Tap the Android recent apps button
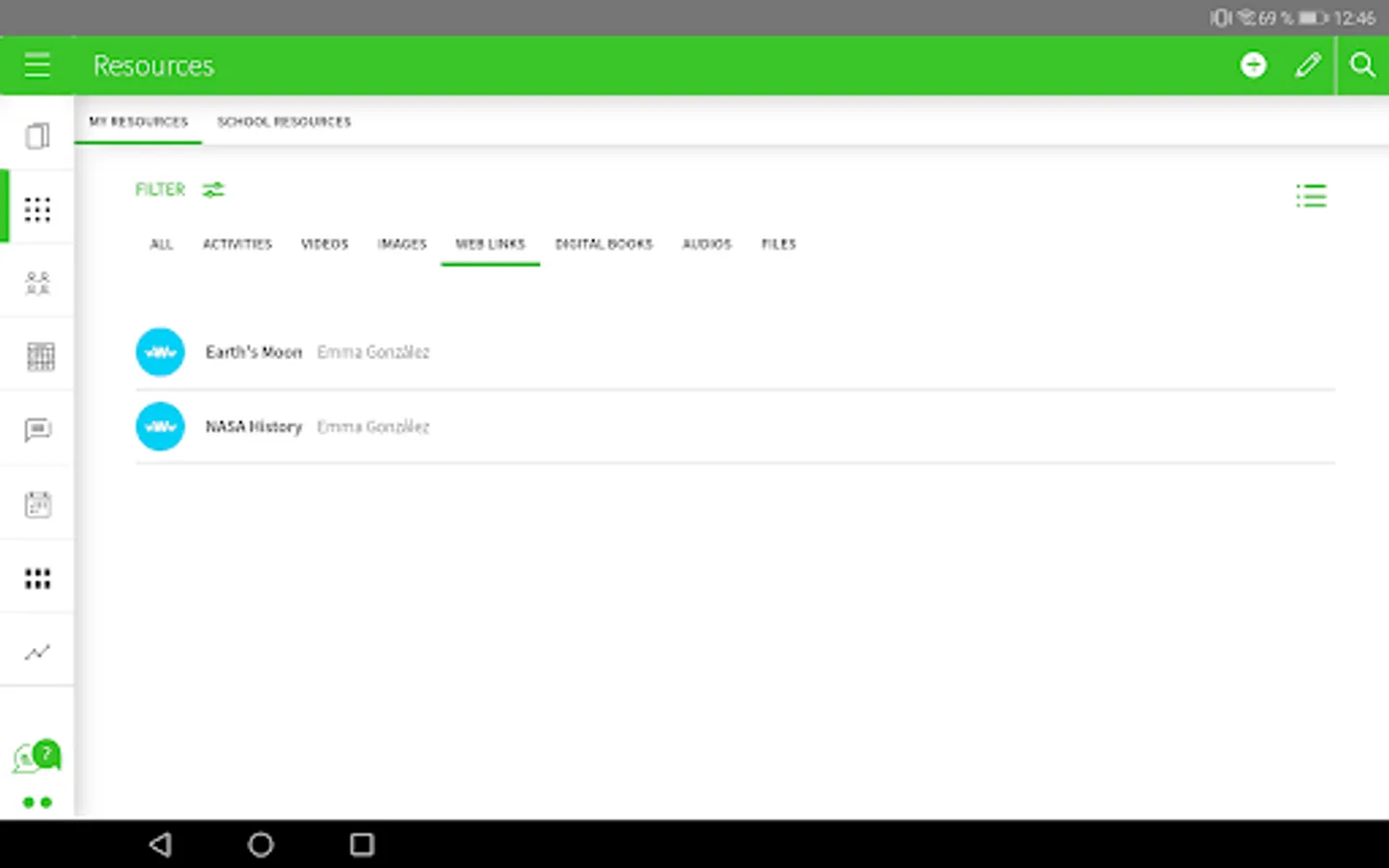 point(362,845)
